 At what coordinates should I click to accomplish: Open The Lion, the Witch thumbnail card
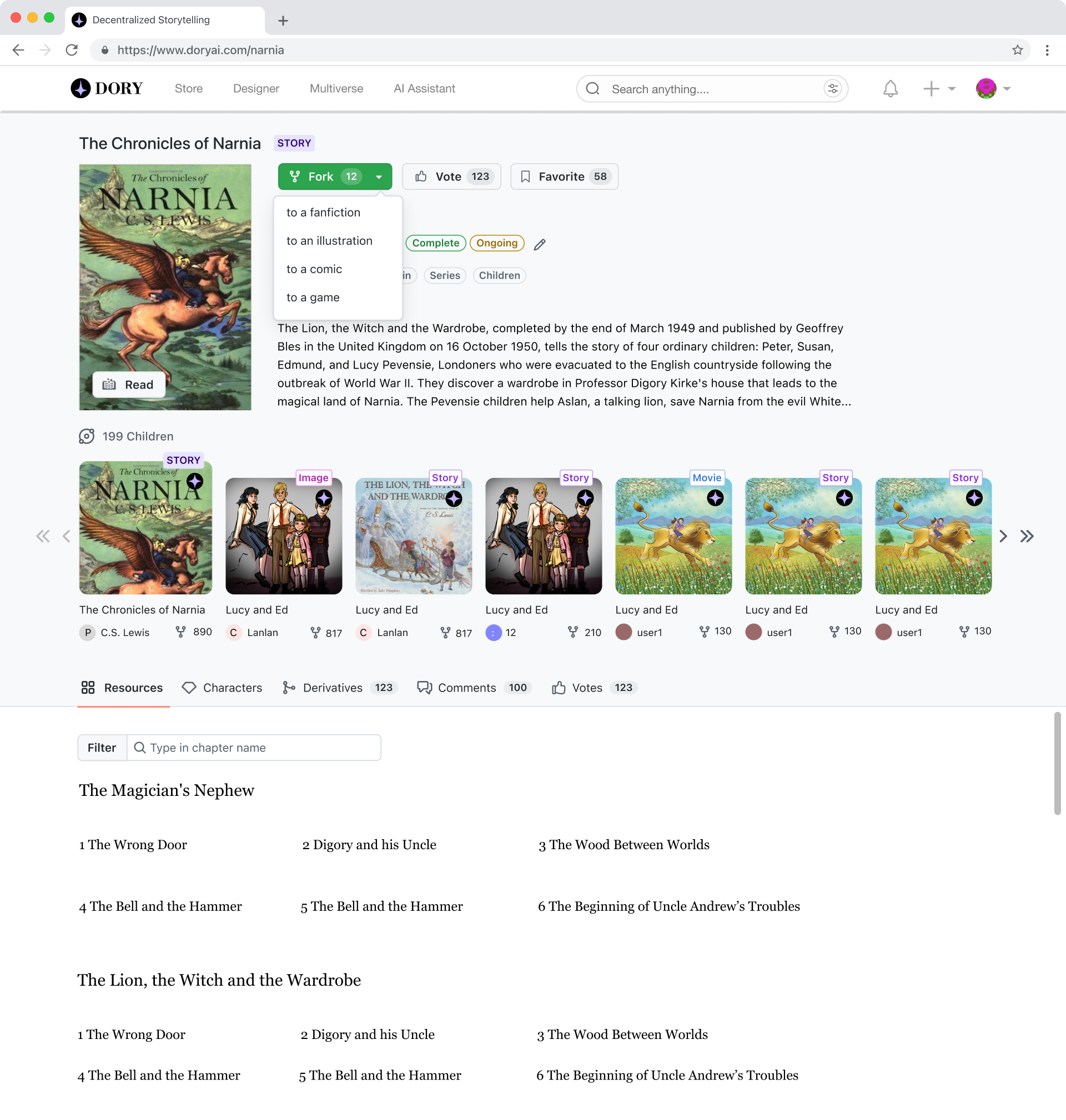(x=413, y=536)
